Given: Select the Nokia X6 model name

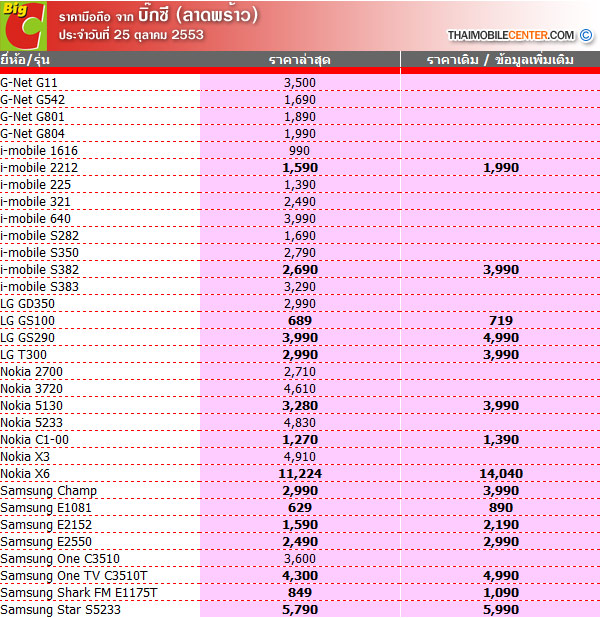Looking at the screenshot, I should 25,473.
